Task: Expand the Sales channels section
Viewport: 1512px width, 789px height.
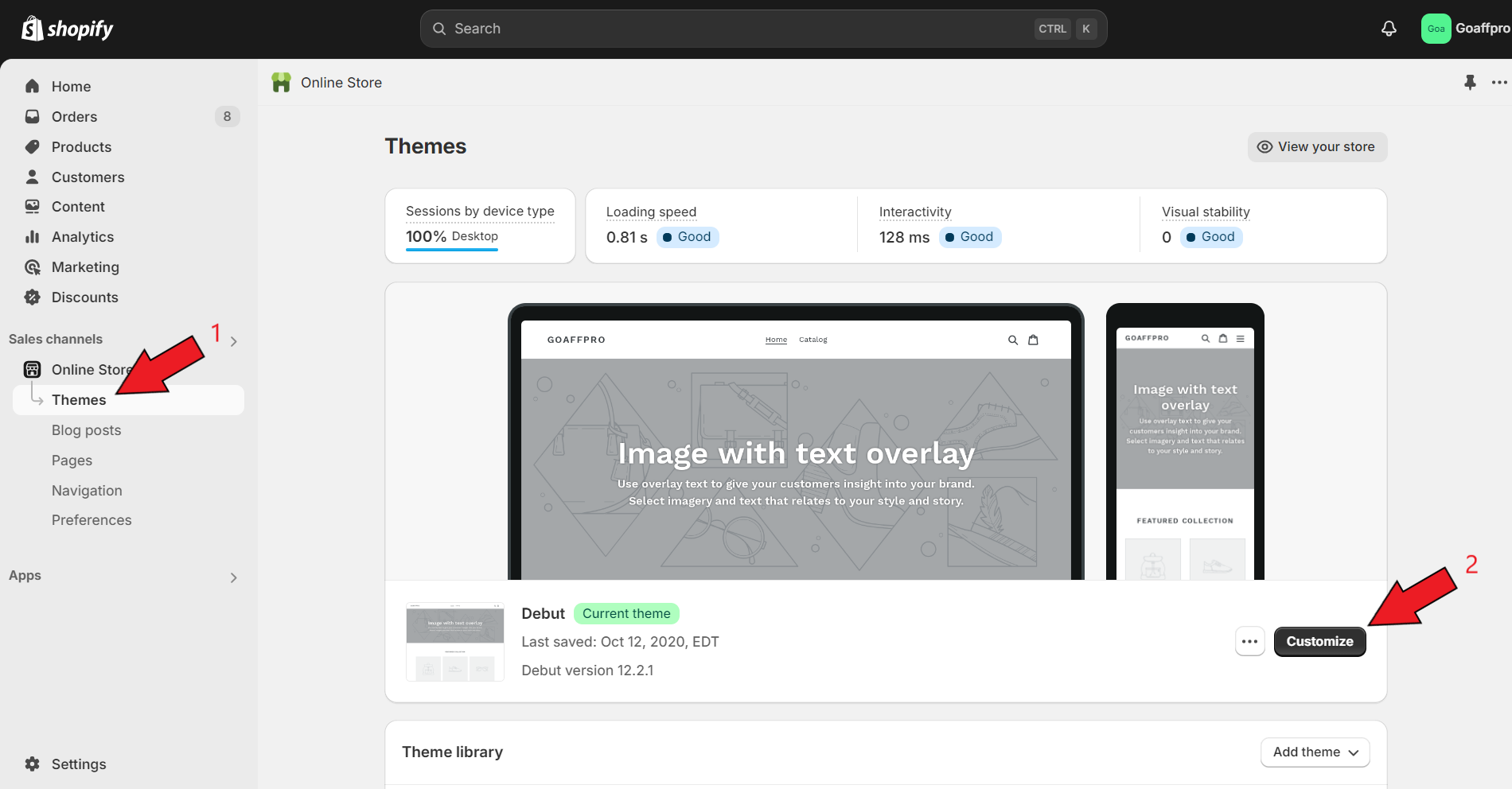Action: [233, 341]
